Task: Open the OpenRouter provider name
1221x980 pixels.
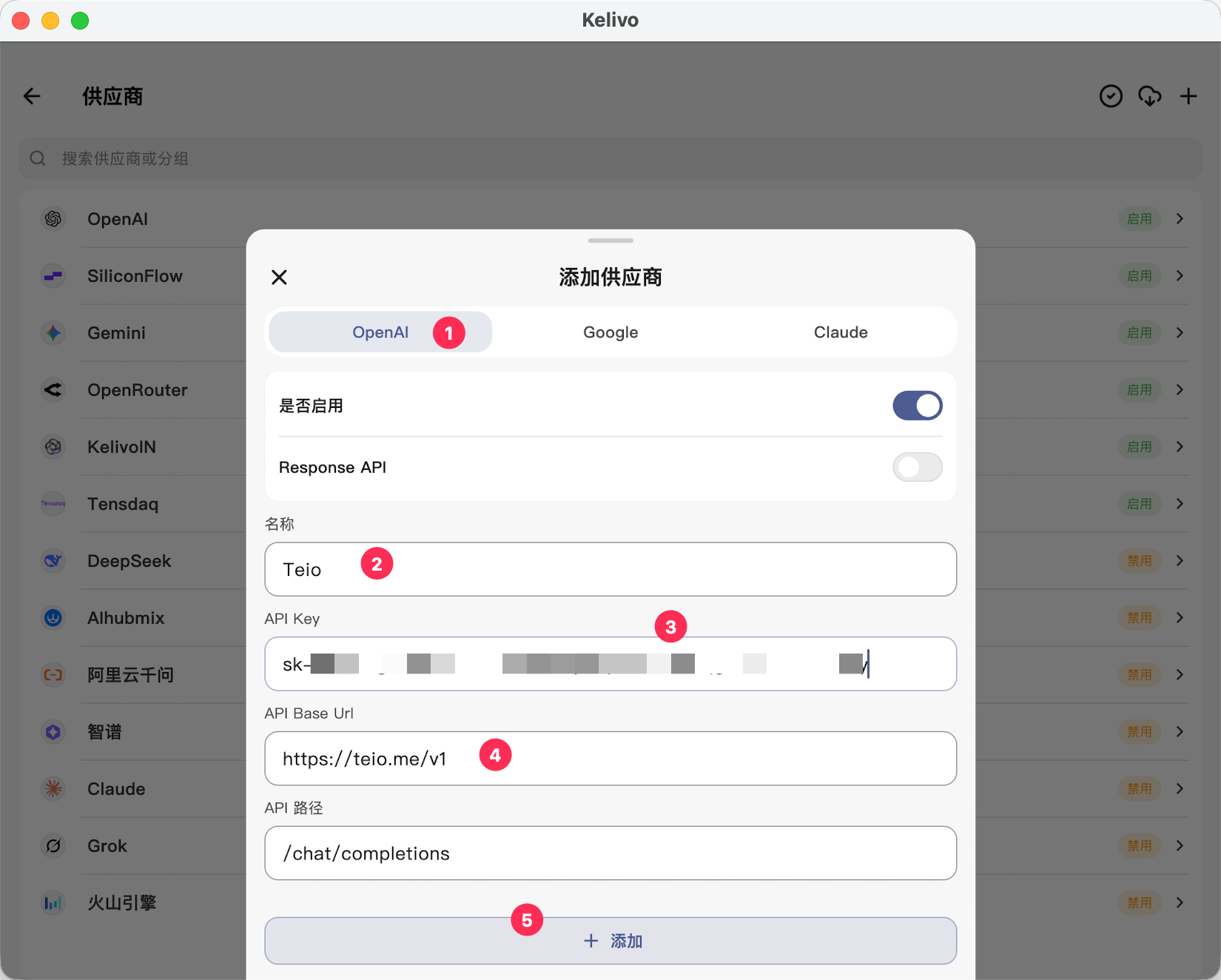Action: click(138, 390)
